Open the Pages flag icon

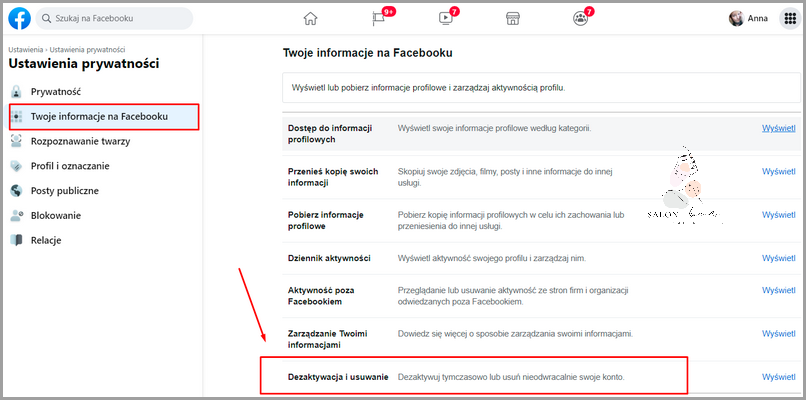click(x=378, y=19)
